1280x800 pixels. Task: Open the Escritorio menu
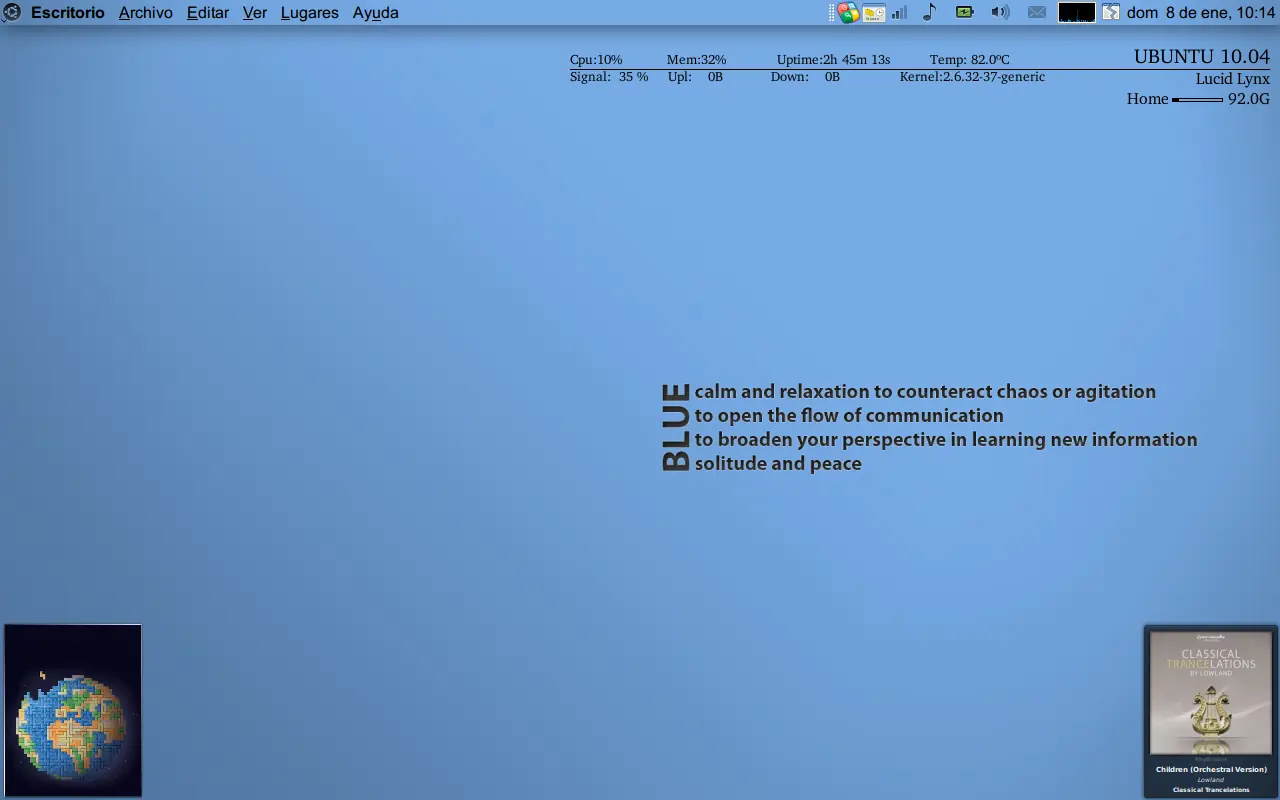68,13
